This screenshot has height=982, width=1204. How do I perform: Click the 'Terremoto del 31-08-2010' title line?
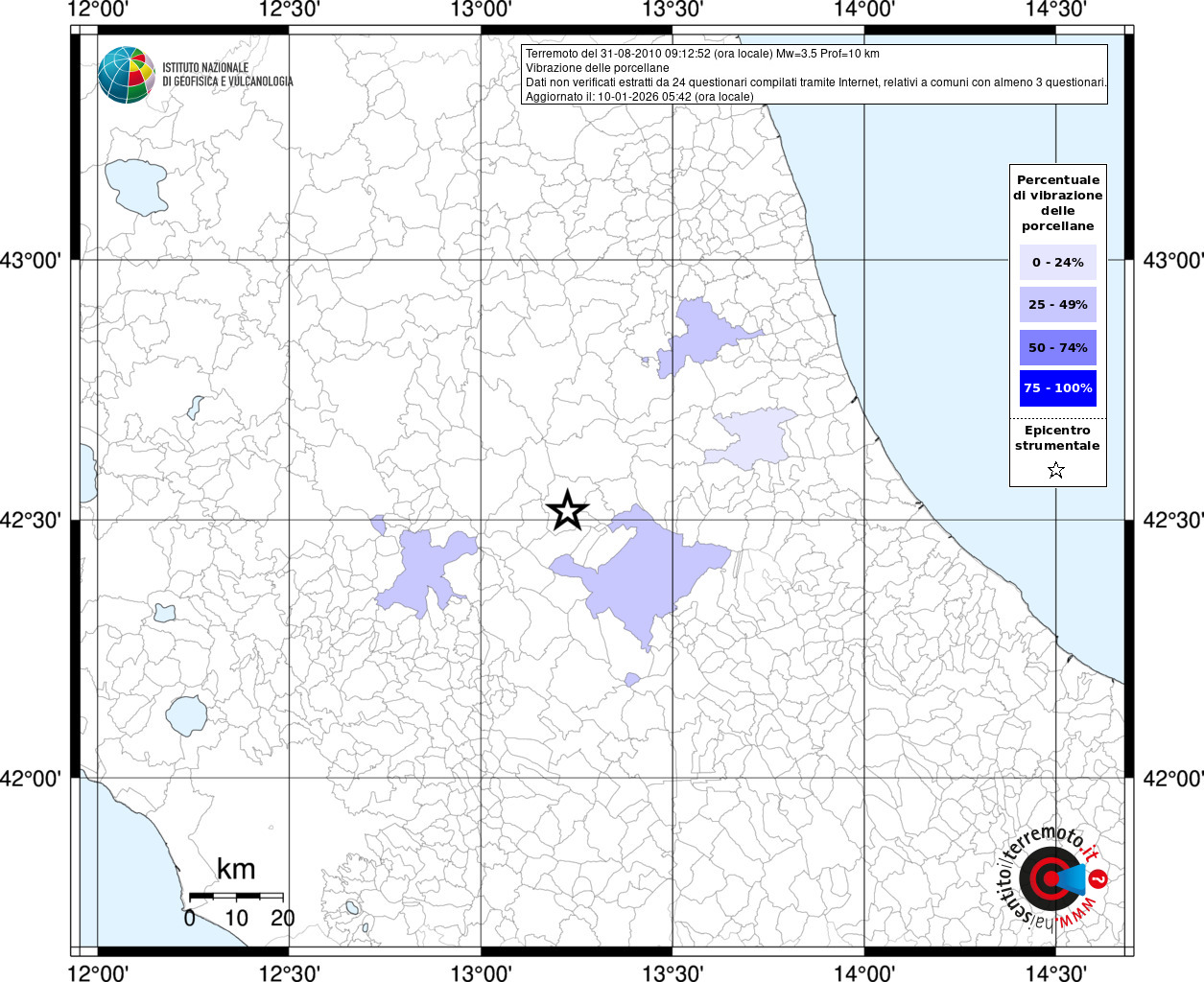[x=702, y=54]
